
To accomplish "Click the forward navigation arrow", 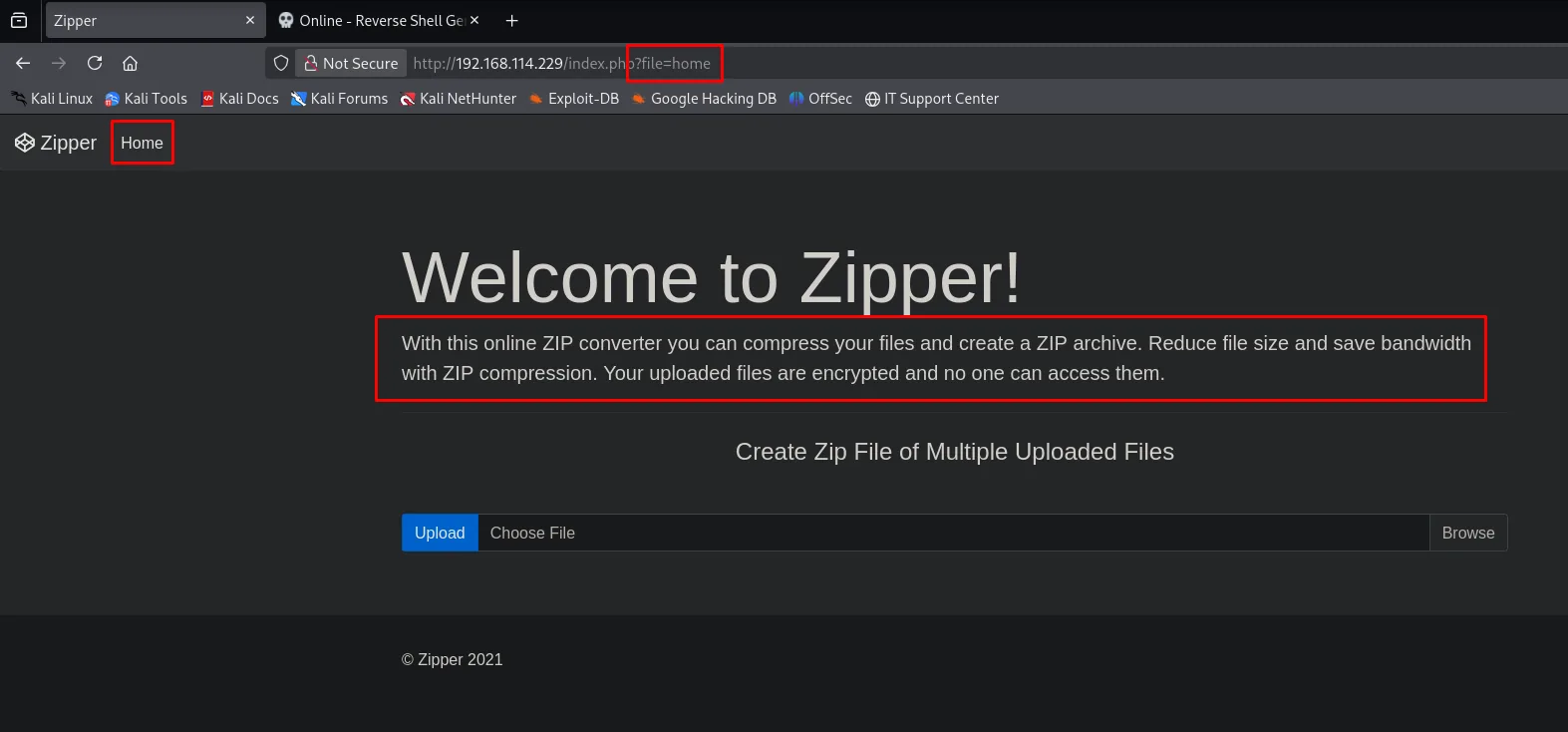I will point(59,63).
